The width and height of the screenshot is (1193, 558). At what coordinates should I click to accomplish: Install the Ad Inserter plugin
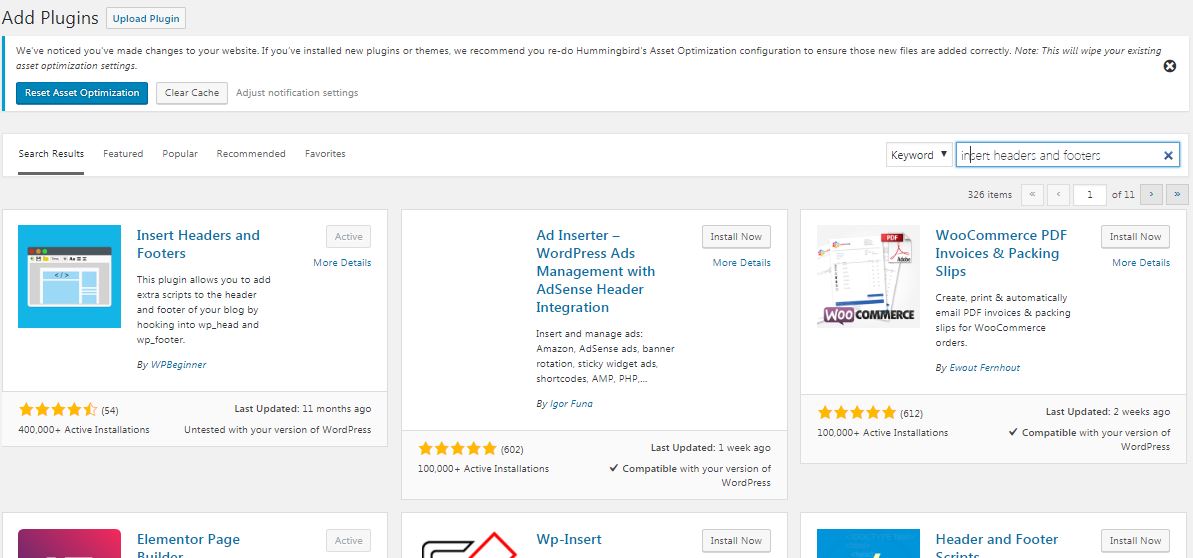[736, 237]
